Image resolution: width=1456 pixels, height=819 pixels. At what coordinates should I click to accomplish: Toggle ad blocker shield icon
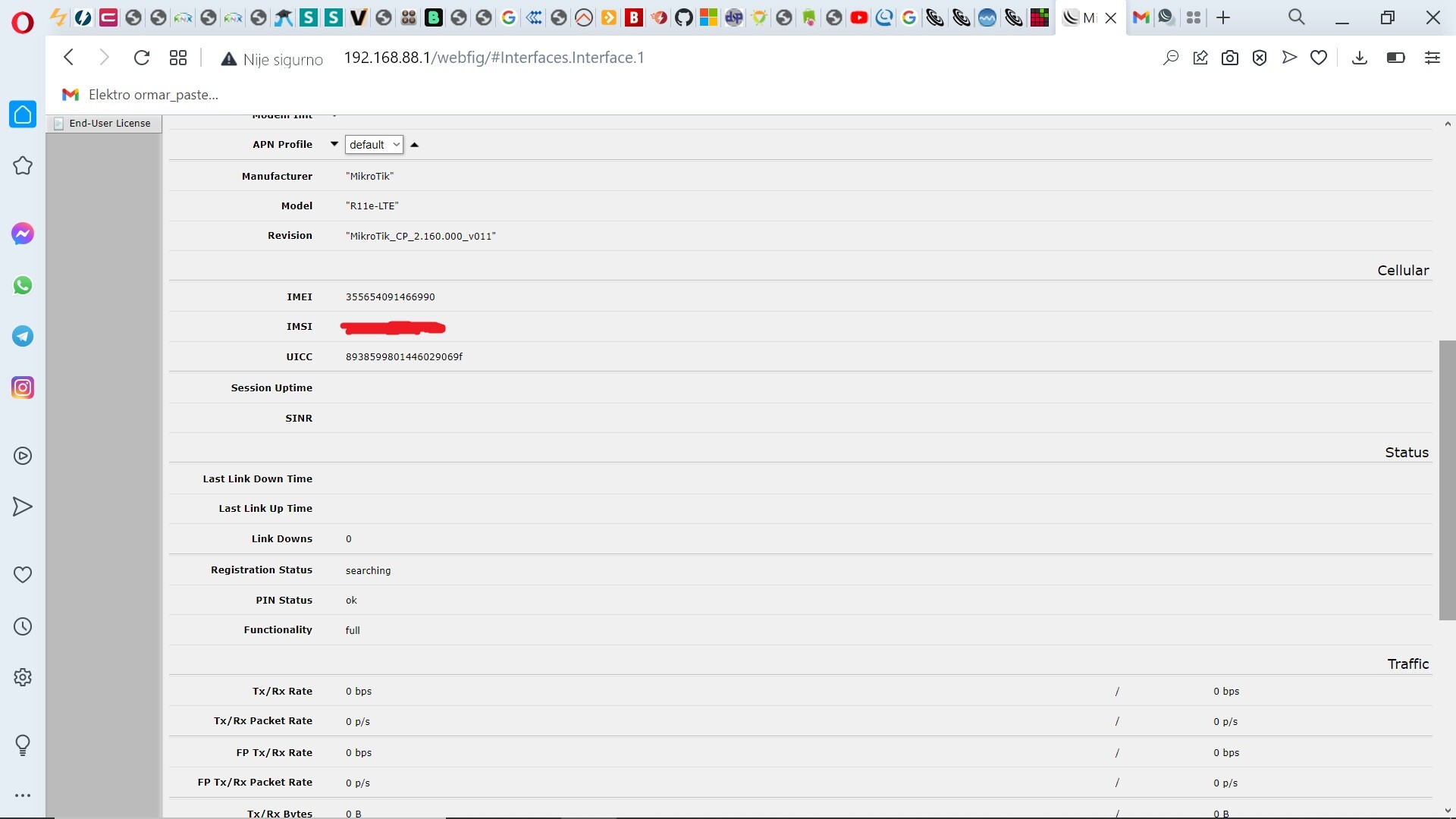point(1259,58)
